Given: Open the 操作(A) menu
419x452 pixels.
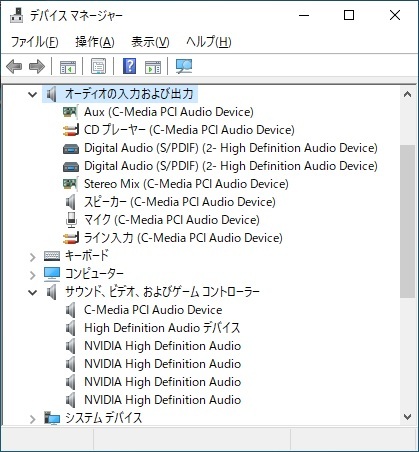Looking at the screenshot, I should [x=95, y=42].
